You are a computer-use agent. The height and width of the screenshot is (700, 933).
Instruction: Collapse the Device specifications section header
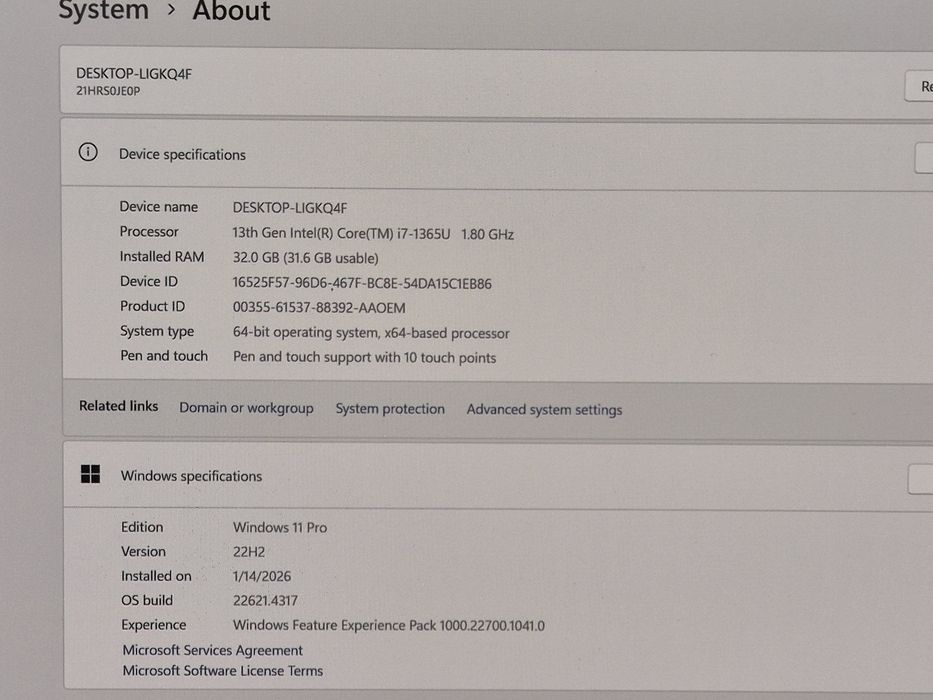tap(497, 155)
